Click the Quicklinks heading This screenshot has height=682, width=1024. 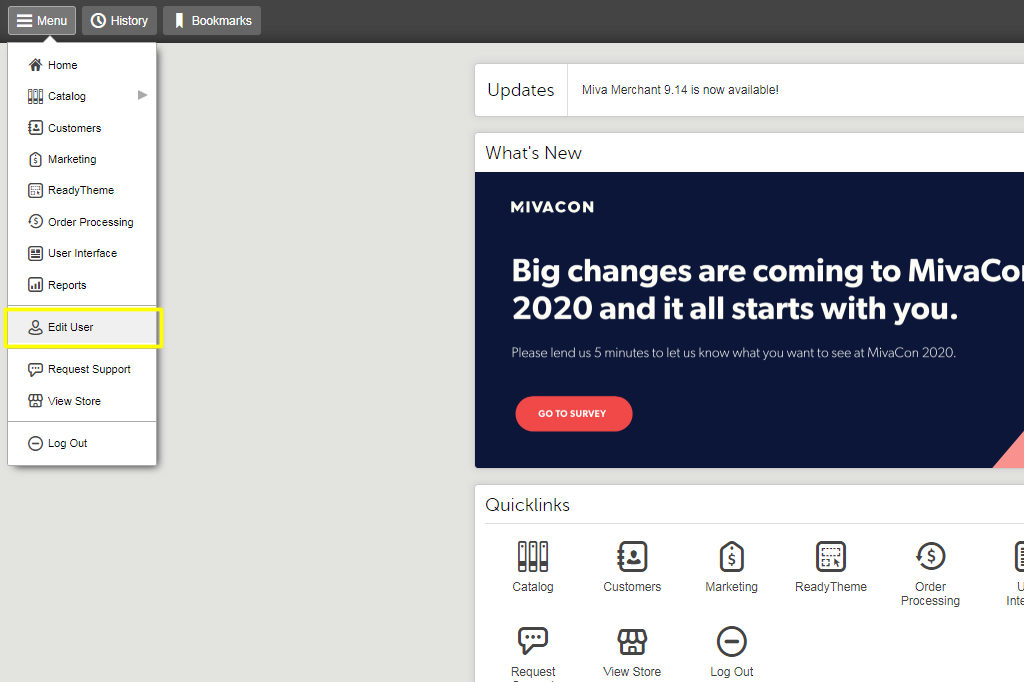pyautogui.click(x=528, y=505)
